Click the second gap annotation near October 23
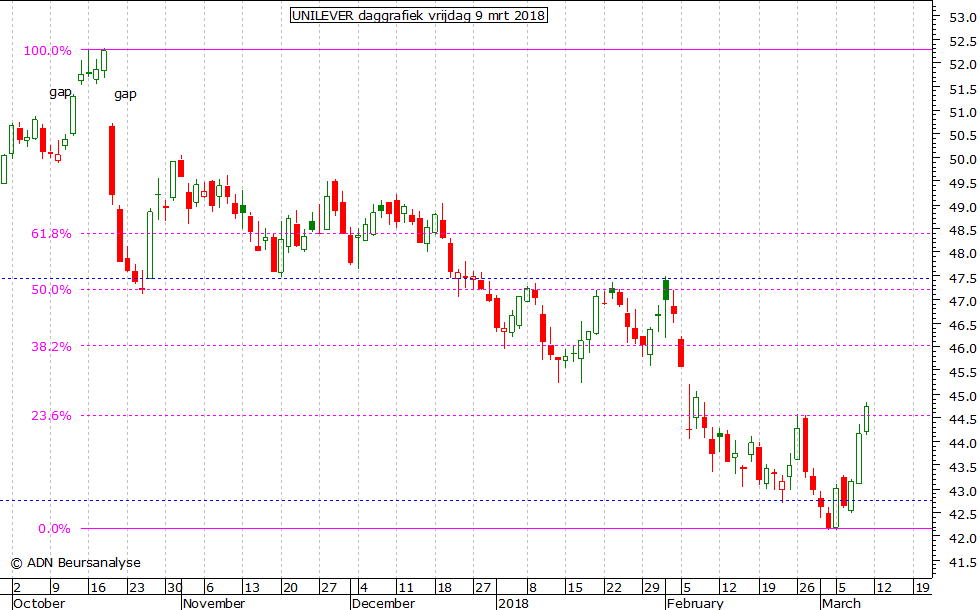 coord(125,94)
